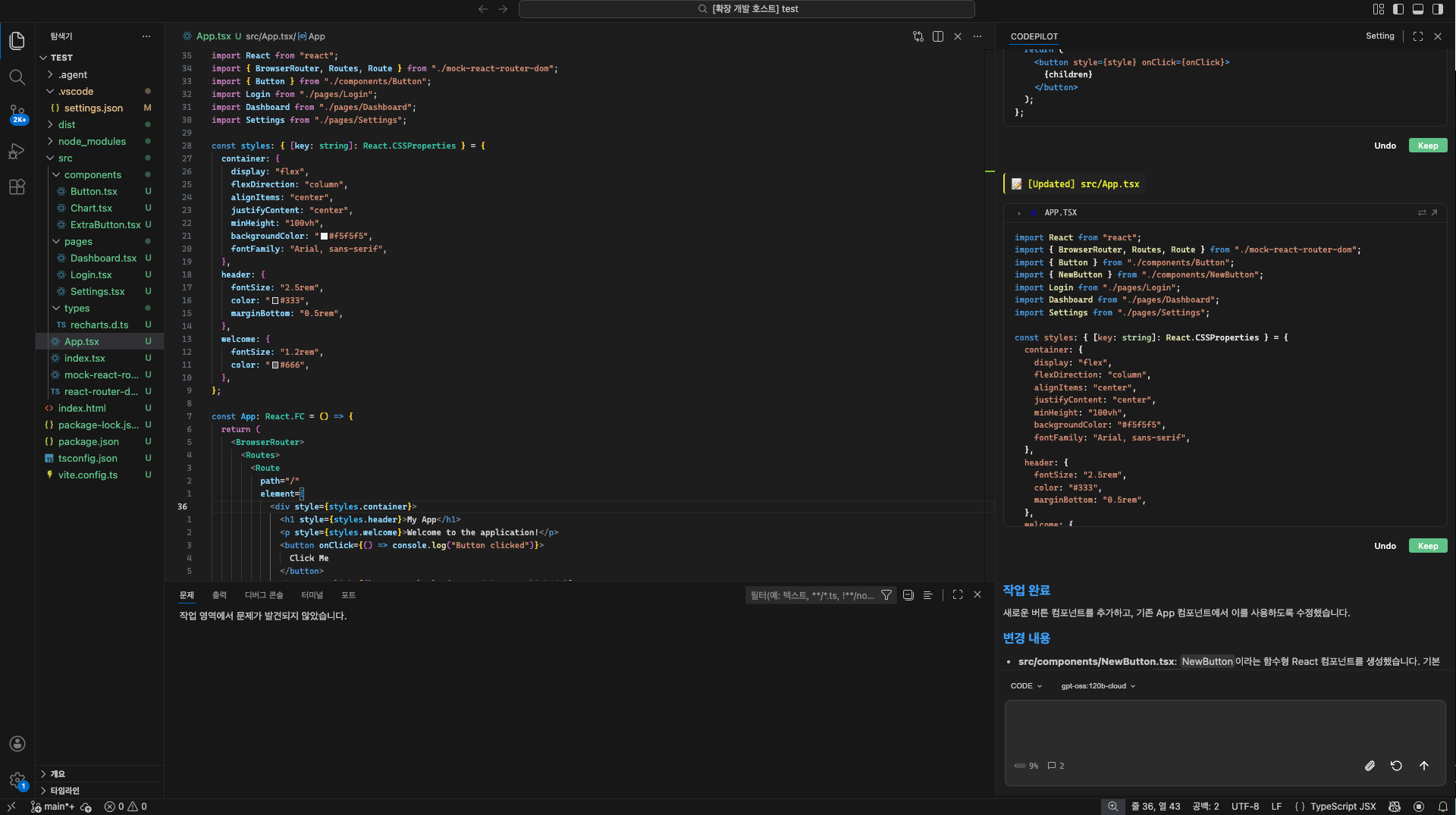
Task: Split the App.tsx editor to the right
Action: tap(938, 36)
